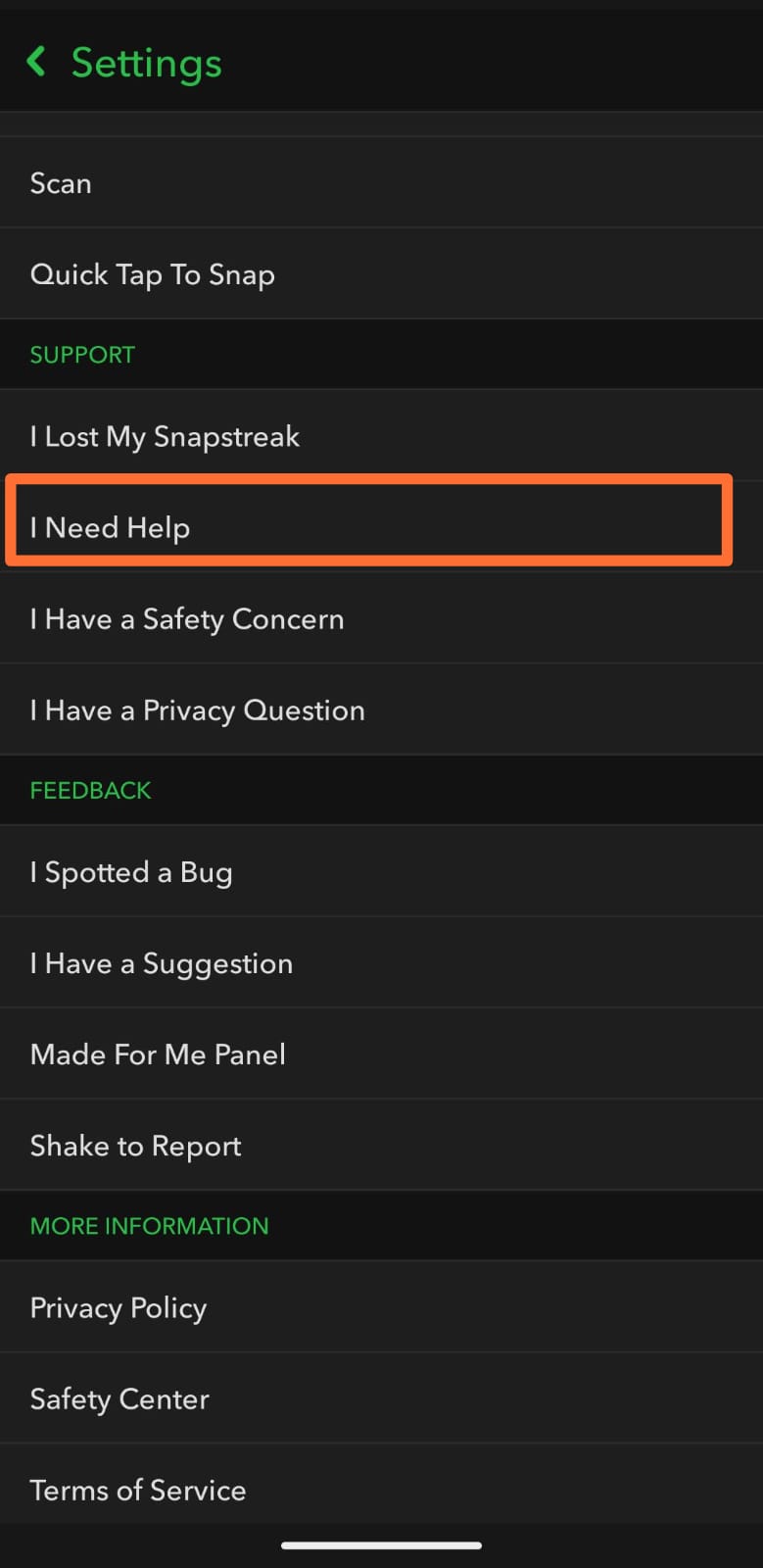Click the FEEDBACK section header
The image size is (763, 1568).
[x=90, y=790]
